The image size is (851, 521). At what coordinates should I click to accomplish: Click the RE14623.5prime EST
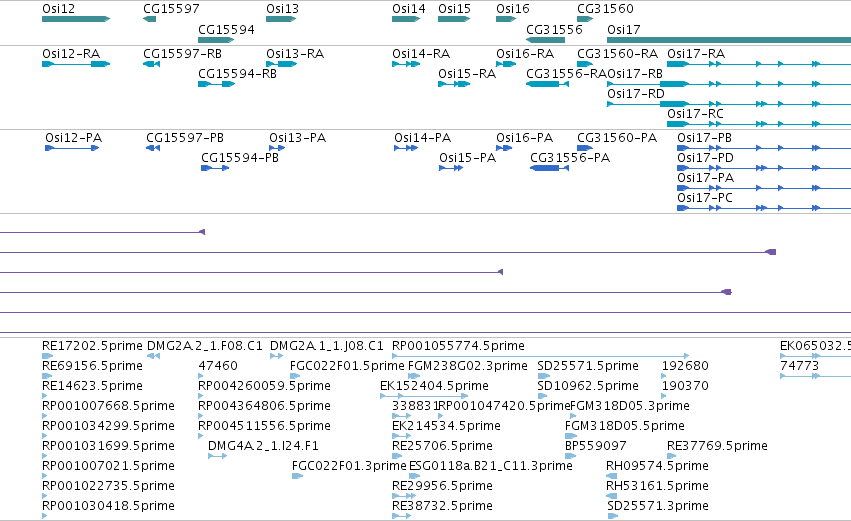45,396
